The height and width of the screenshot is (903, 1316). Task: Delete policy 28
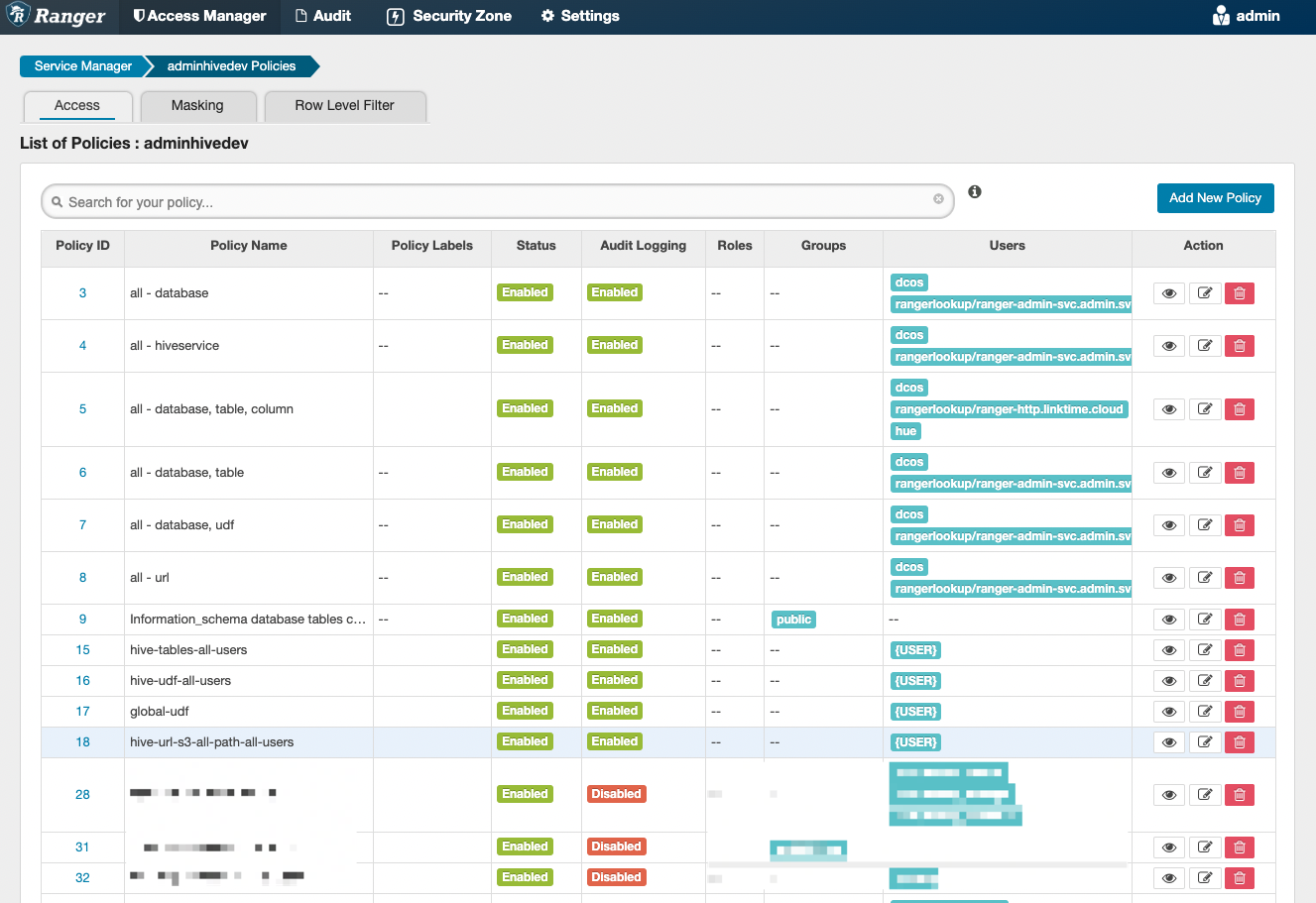(x=1240, y=795)
